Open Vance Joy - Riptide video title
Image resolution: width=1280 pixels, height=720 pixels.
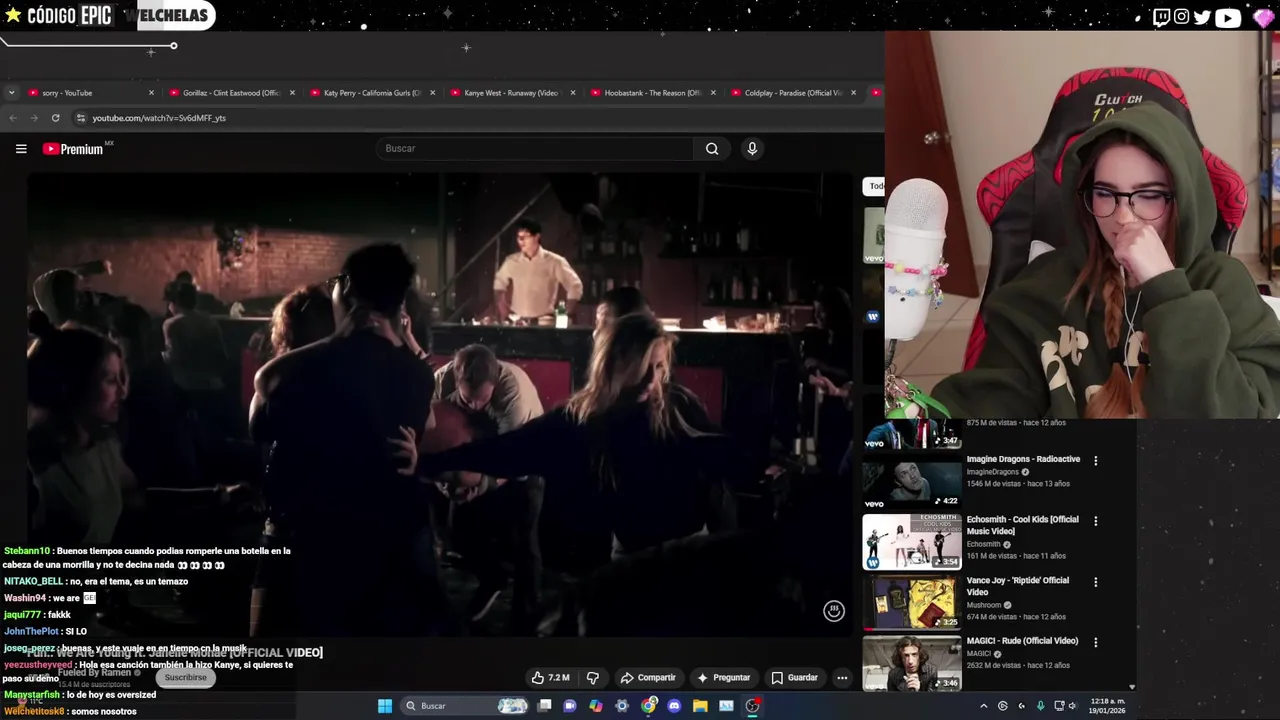[x=1017, y=586]
